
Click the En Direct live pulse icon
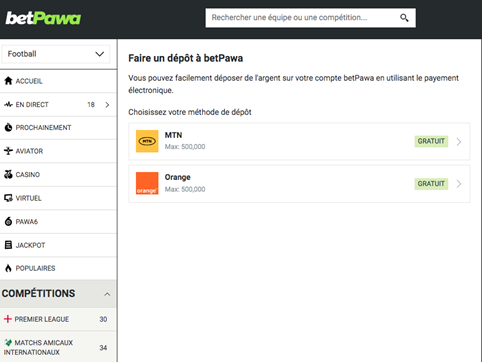(x=8, y=104)
